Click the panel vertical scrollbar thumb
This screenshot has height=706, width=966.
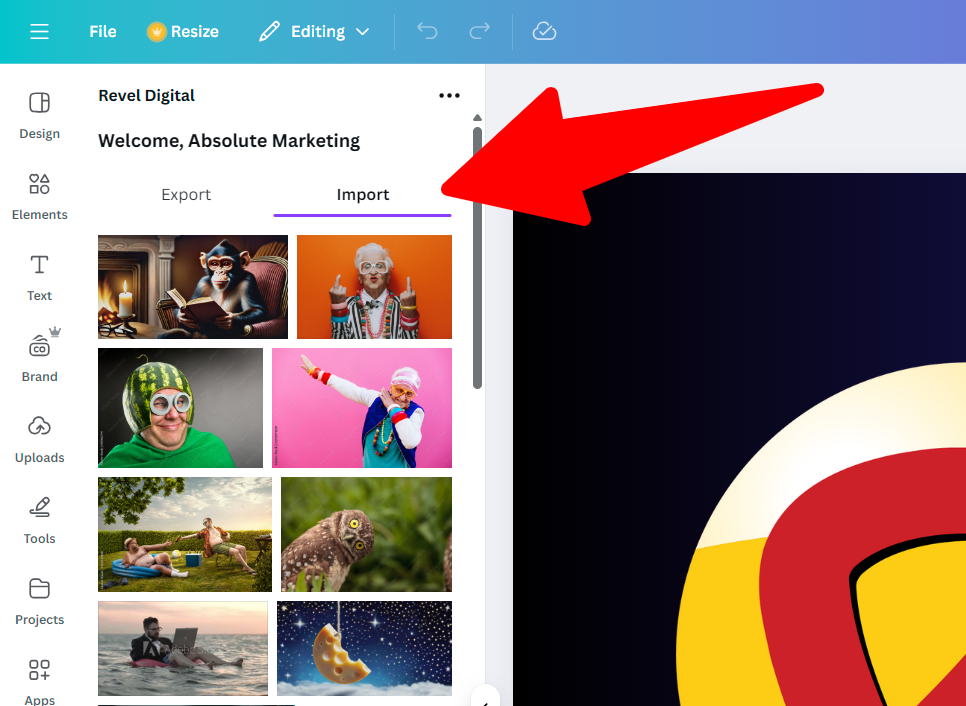477,258
